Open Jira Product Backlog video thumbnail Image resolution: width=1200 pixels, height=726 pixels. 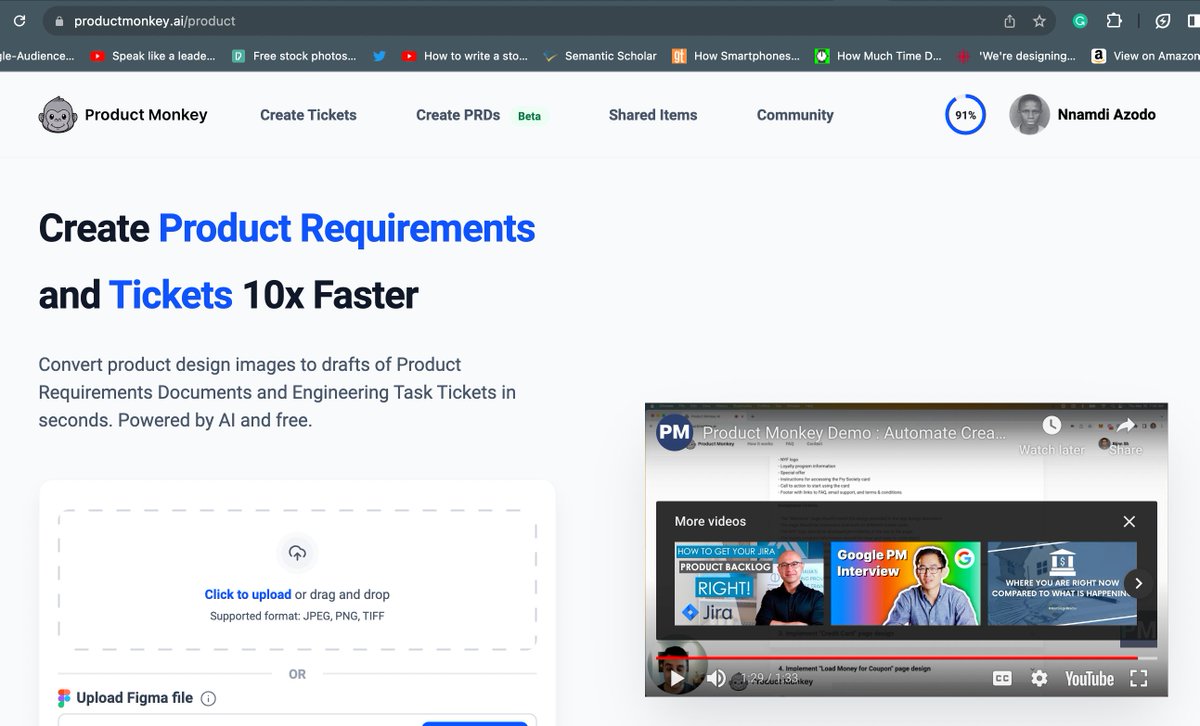pos(749,583)
